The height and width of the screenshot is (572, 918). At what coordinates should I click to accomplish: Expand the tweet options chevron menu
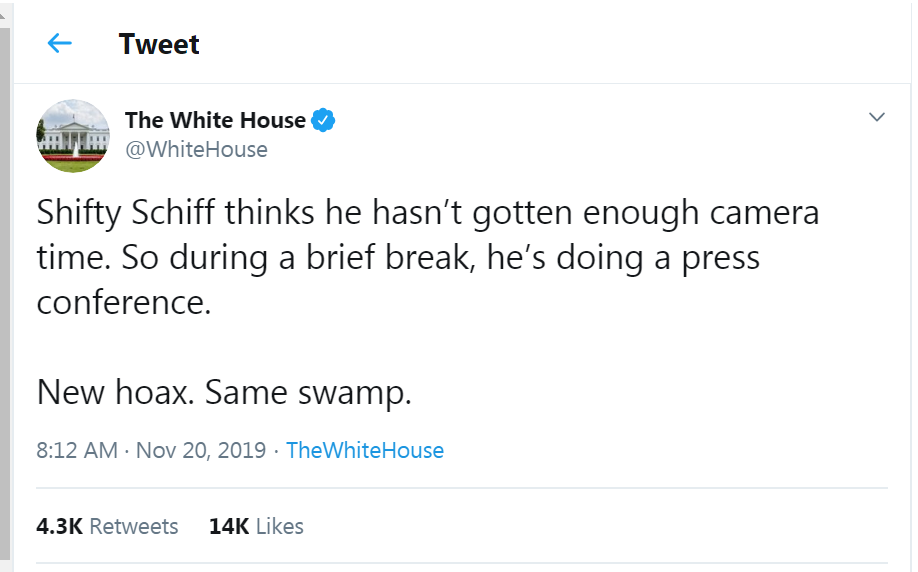click(x=877, y=118)
